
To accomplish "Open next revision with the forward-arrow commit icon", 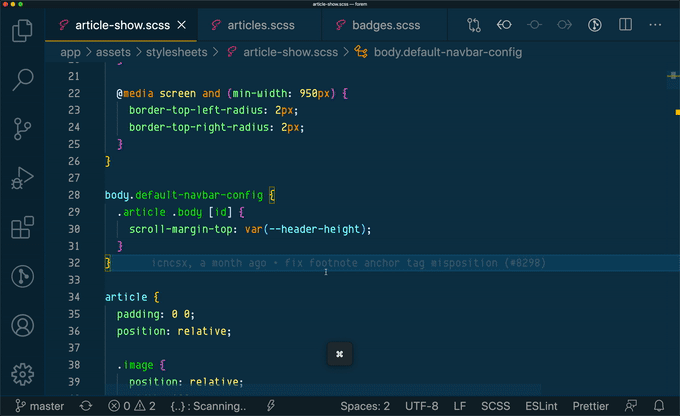I will (x=564, y=25).
